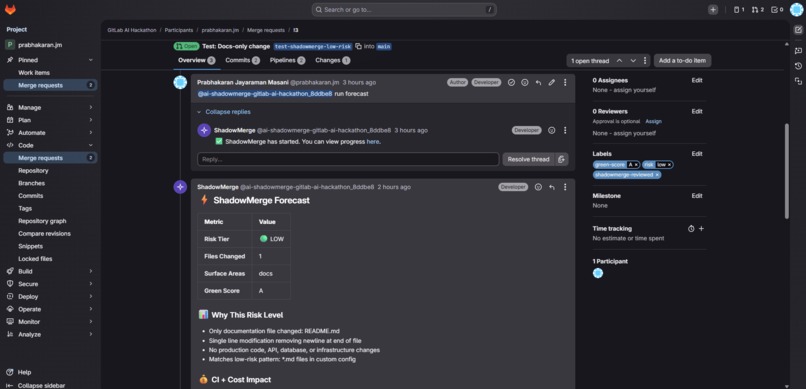Open the edit panel icon in right rail
Image resolution: width=806 pixels, height=389 pixels.
[x=798, y=30]
